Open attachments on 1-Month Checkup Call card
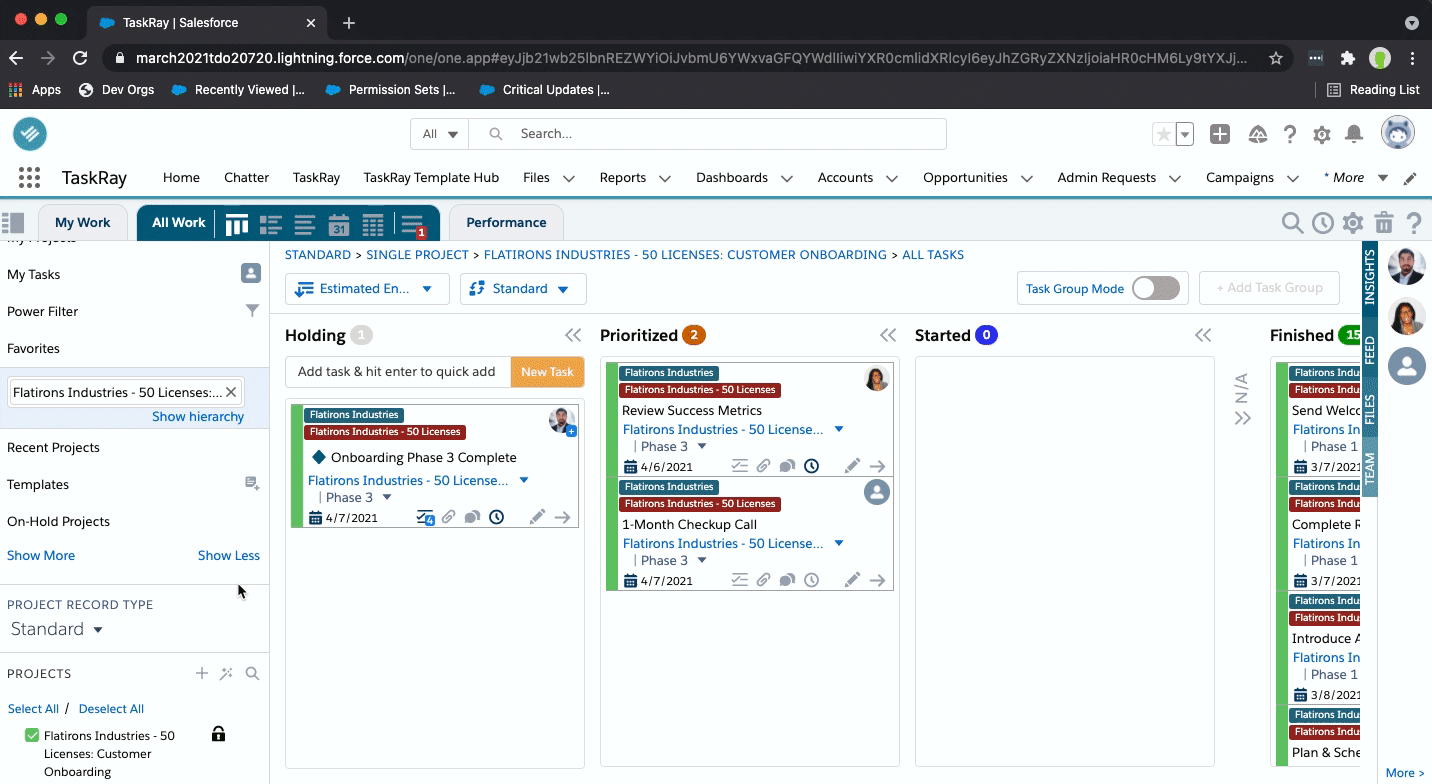Screen dimensions: 1432x784 [763, 580]
